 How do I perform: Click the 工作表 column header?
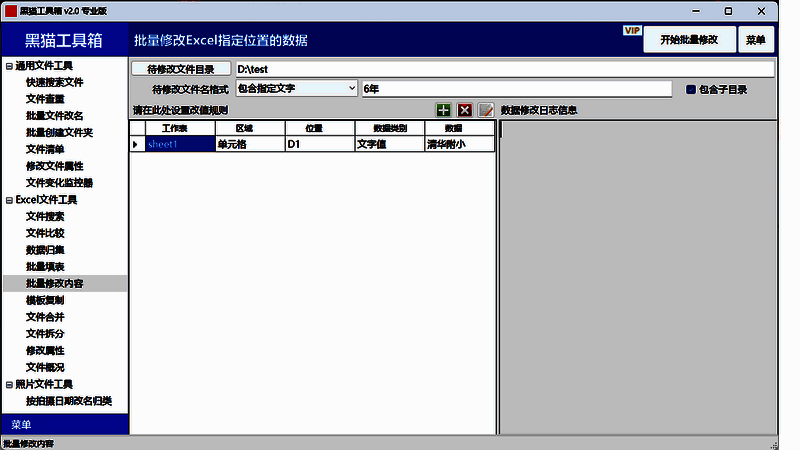coord(180,129)
